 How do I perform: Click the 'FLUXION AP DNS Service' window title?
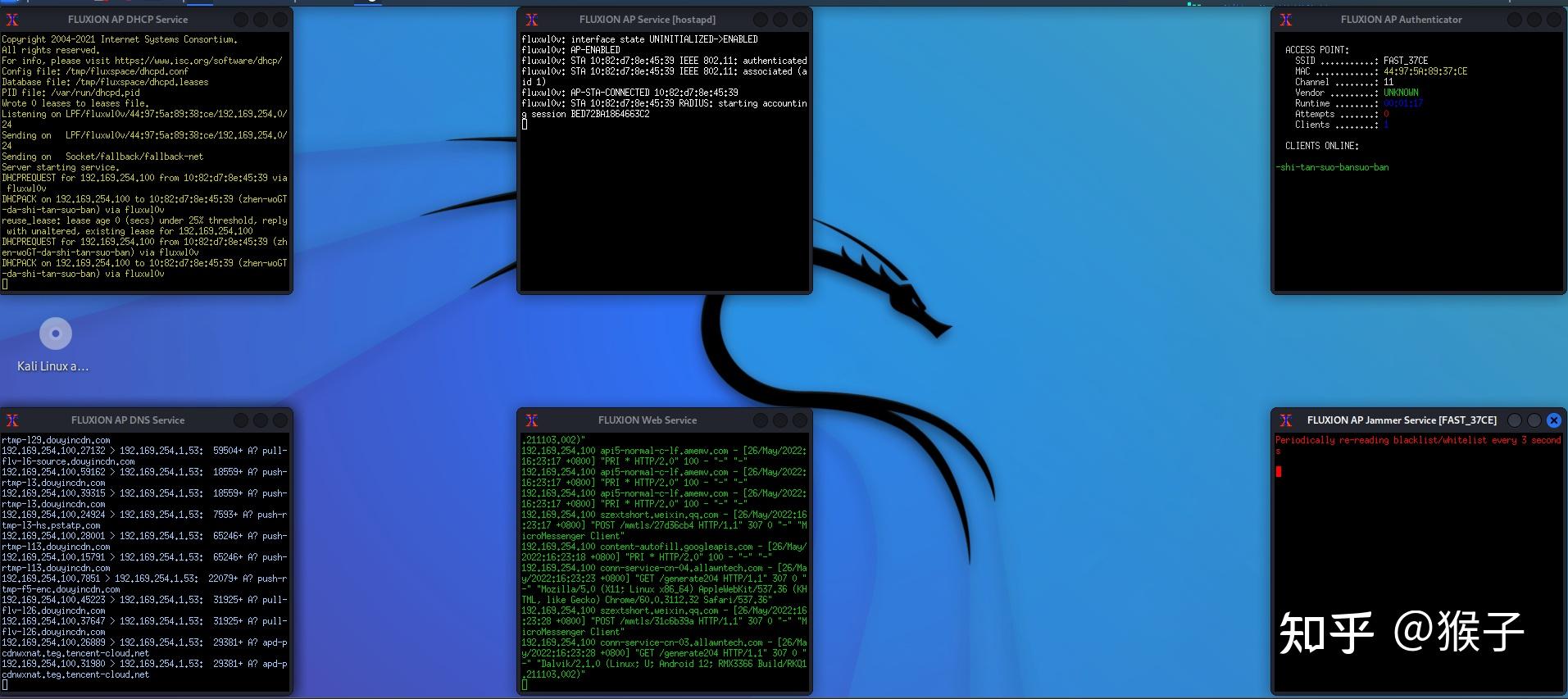tap(128, 420)
